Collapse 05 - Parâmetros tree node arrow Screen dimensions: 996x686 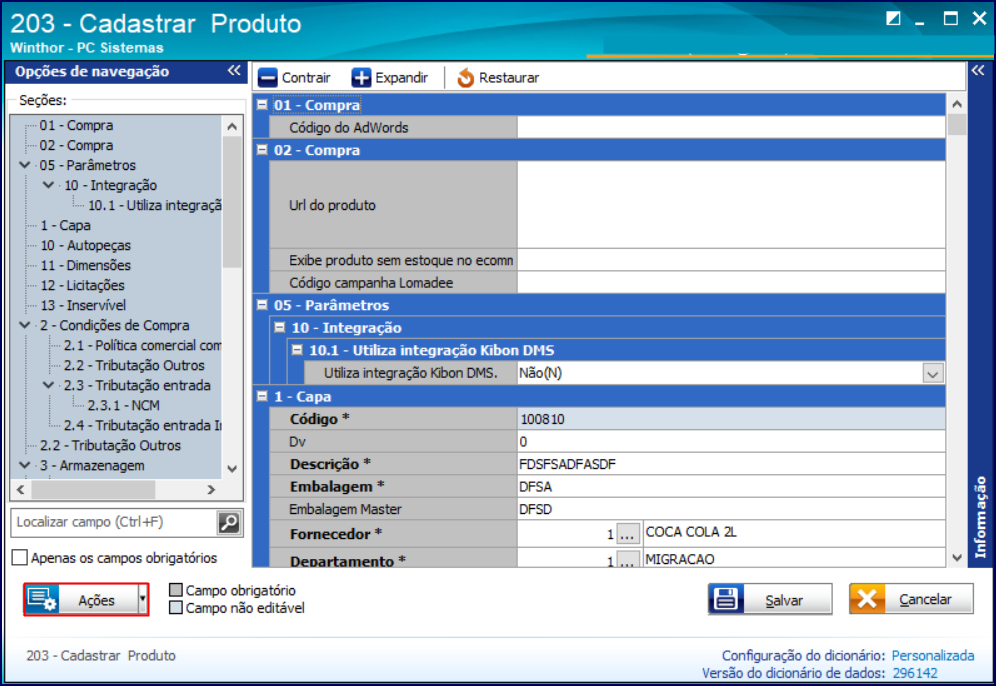tap(25, 165)
